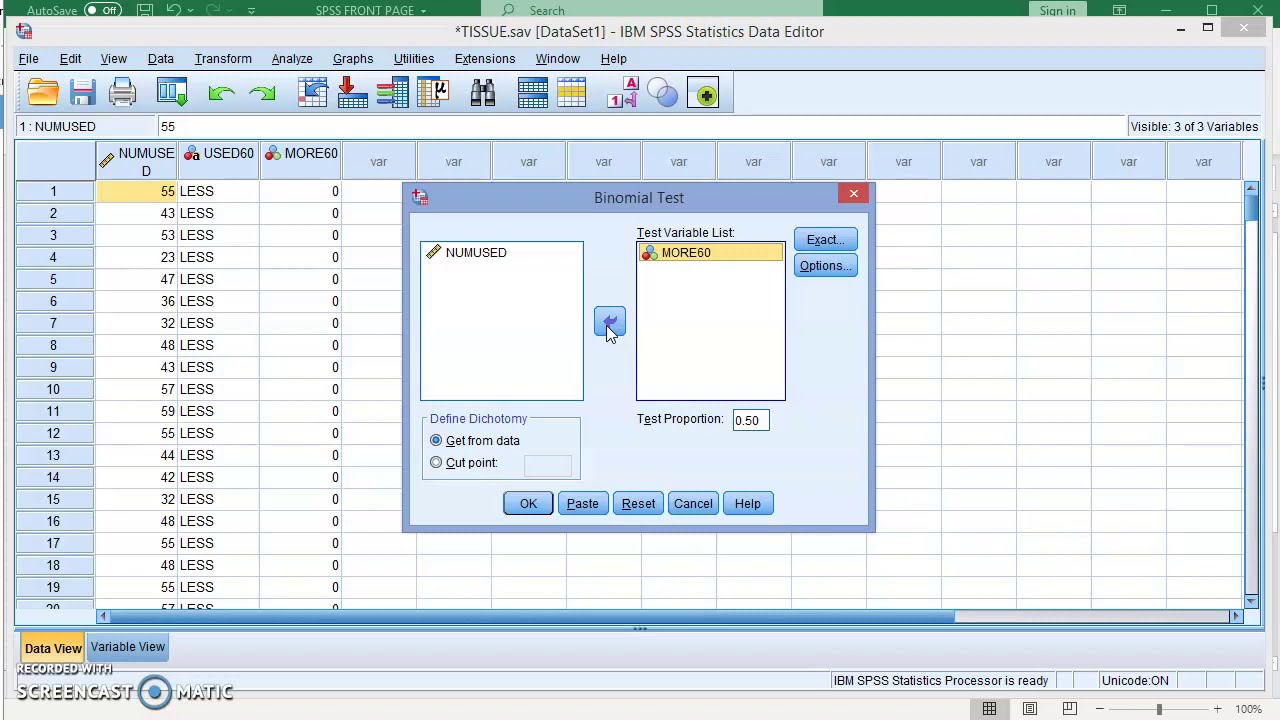This screenshot has height=720, width=1280.
Task: Select NUMUSED in source variable list
Action: pos(476,253)
